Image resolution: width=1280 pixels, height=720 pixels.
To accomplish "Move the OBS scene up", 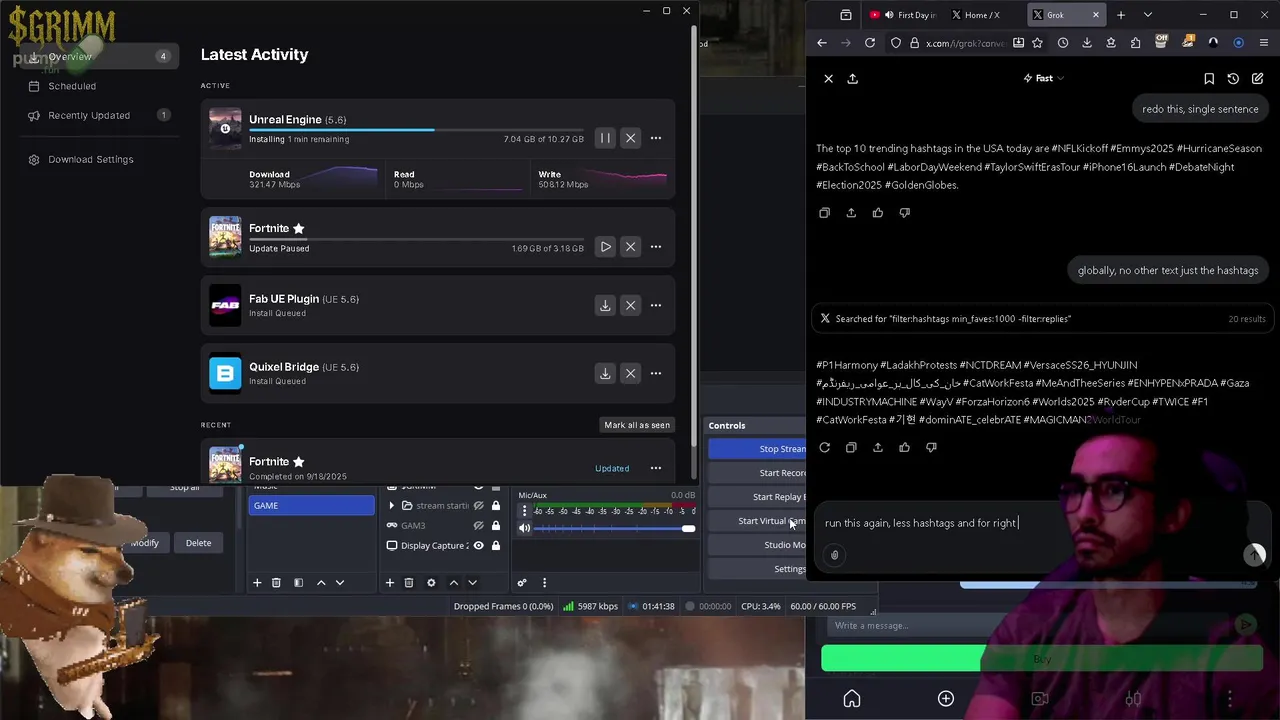I will (x=321, y=583).
